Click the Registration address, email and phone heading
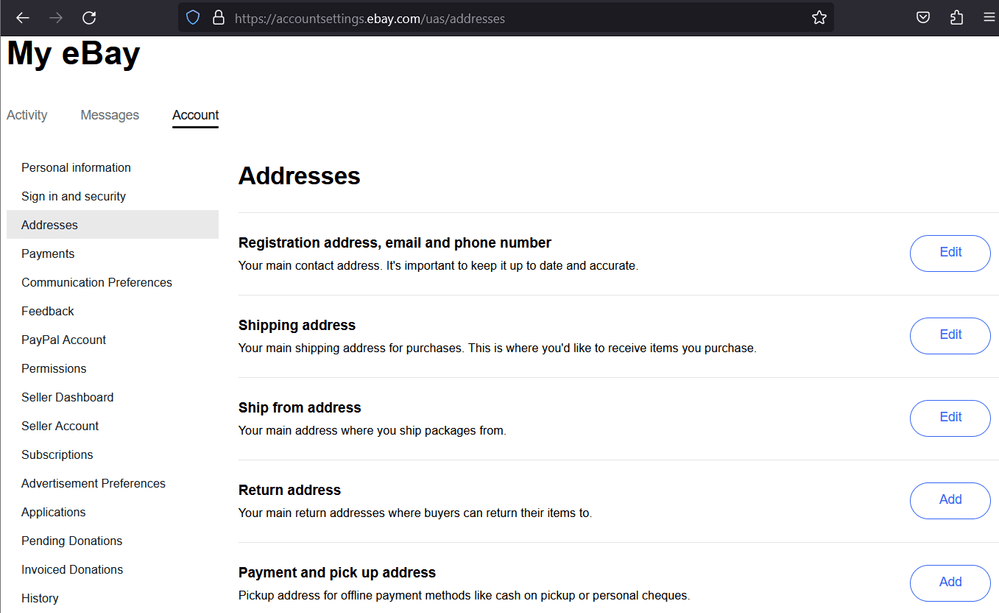This screenshot has height=613, width=999. 394,243
